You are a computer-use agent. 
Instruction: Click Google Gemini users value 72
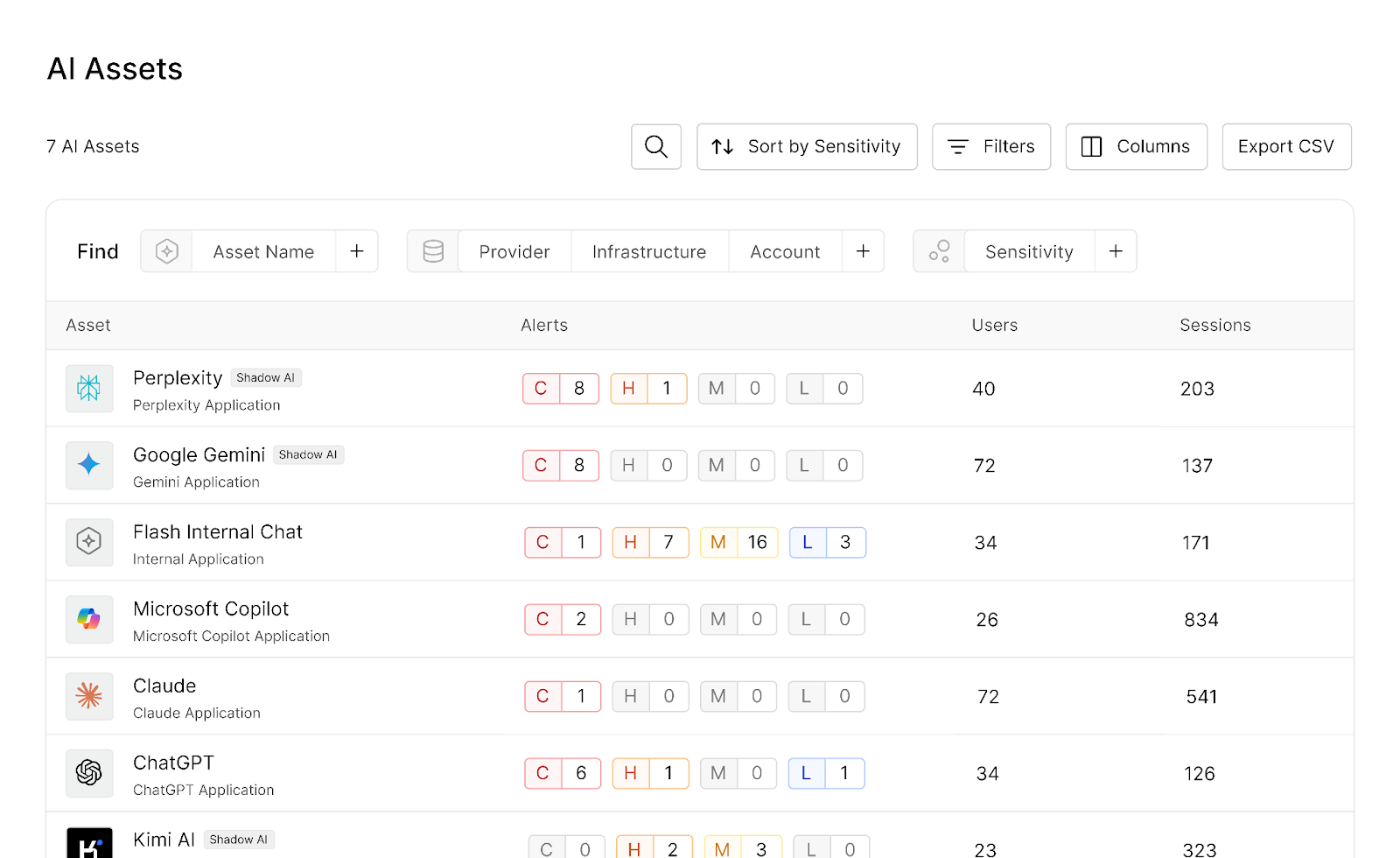[x=984, y=466]
